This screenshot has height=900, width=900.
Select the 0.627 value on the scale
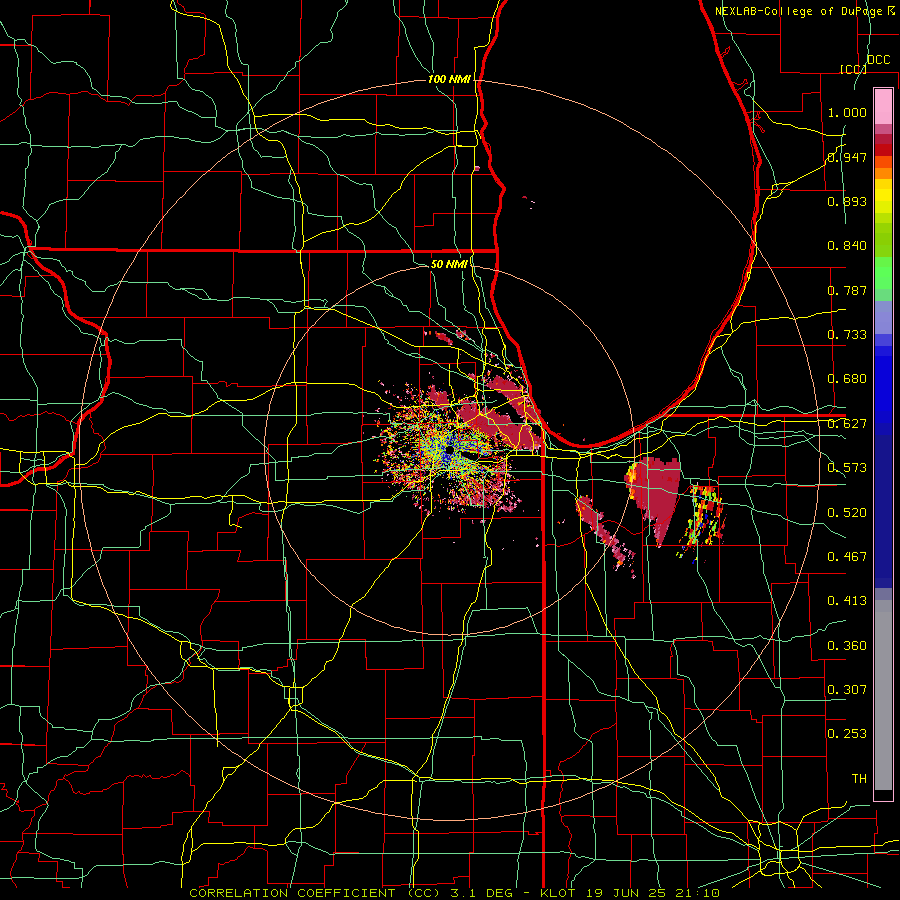[847, 424]
